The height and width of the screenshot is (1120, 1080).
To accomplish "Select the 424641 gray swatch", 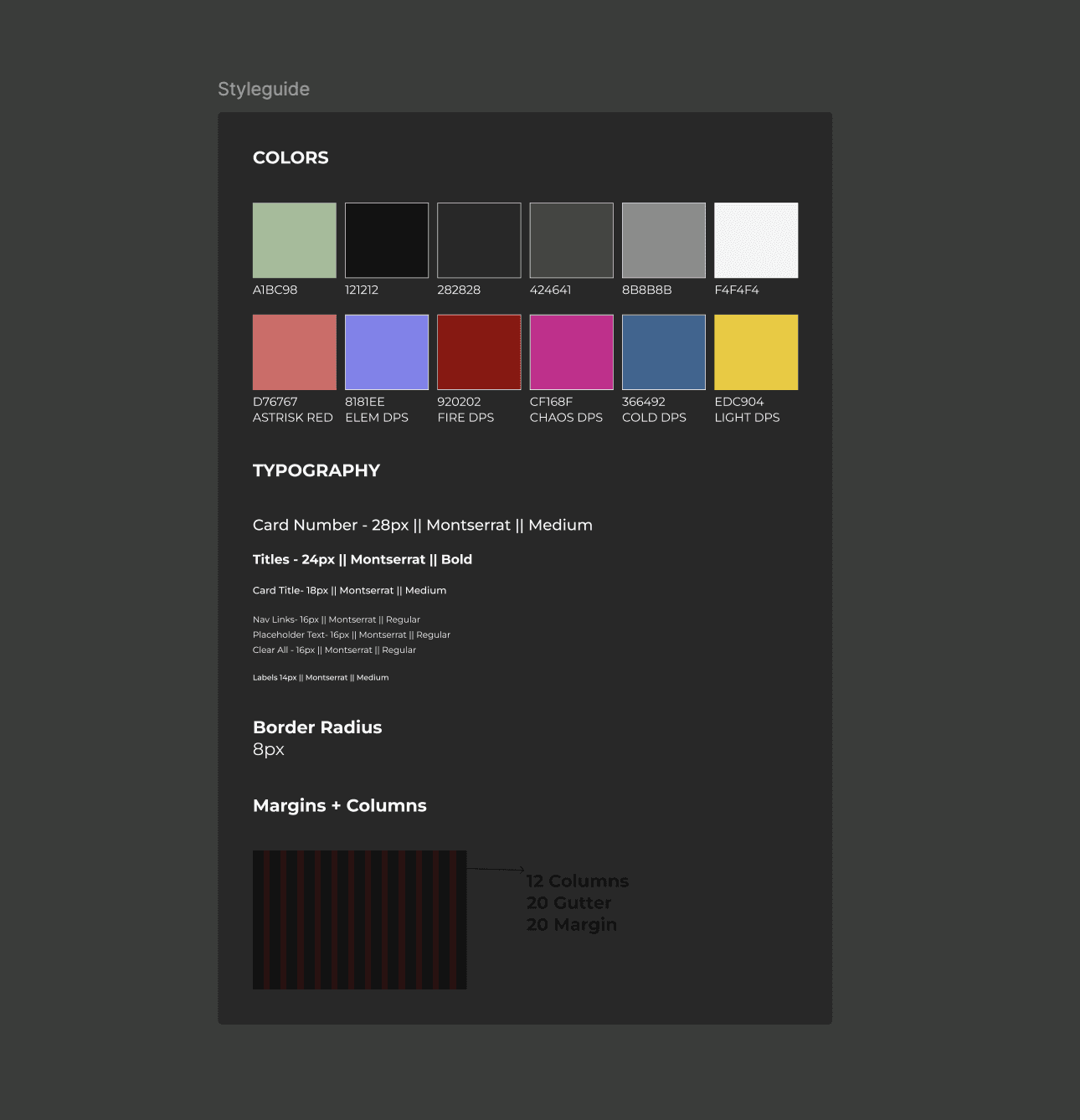I will (x=572, y=240).
